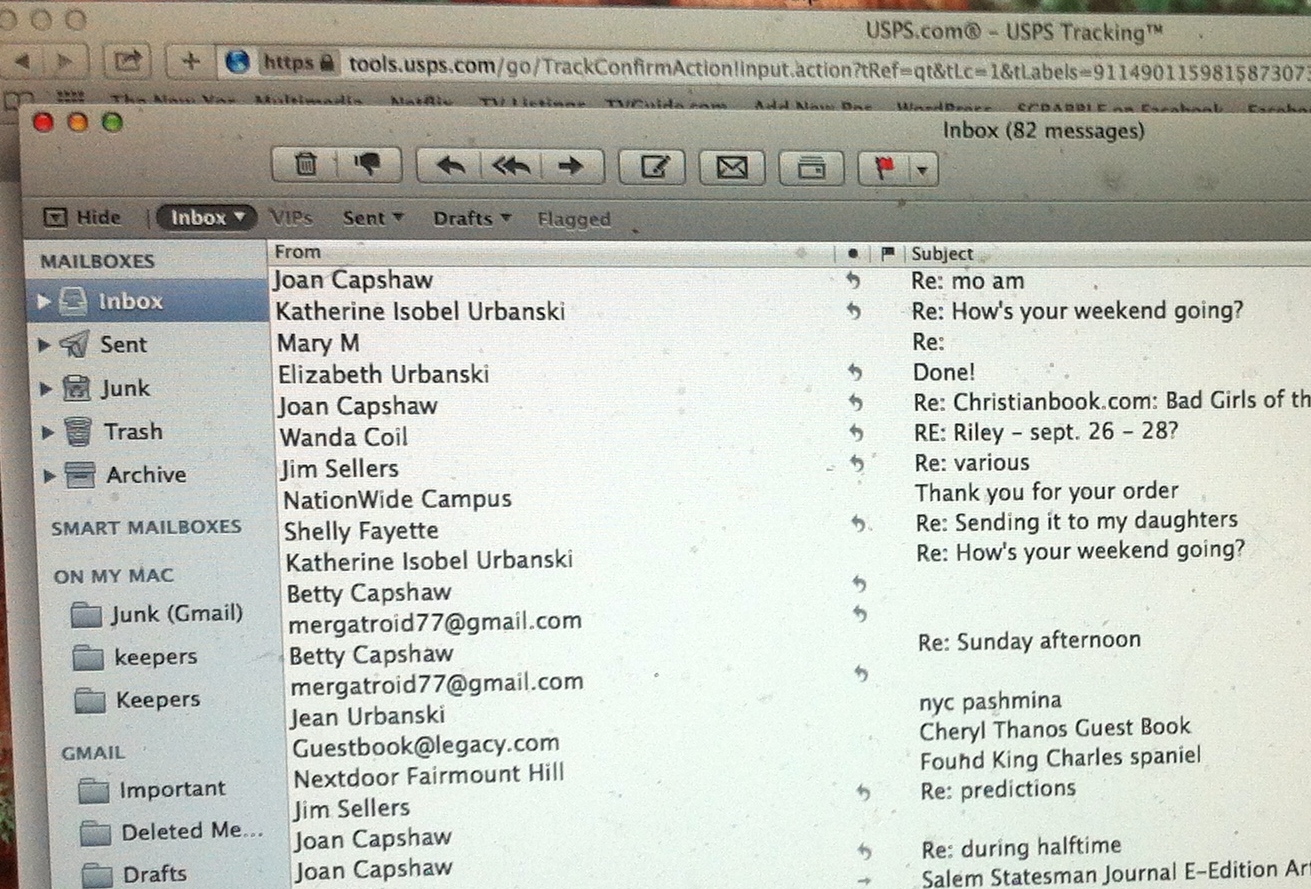Mark message as junk with thumbs-down icon
Screen dimensions: 1311x889
click(x=367, y=166)
